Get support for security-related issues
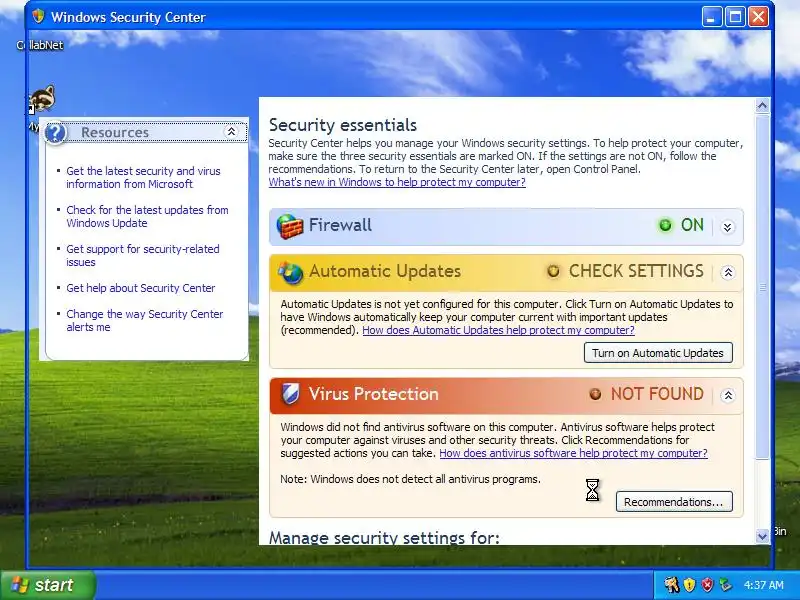800x600 pixels. tap(143, 256)
